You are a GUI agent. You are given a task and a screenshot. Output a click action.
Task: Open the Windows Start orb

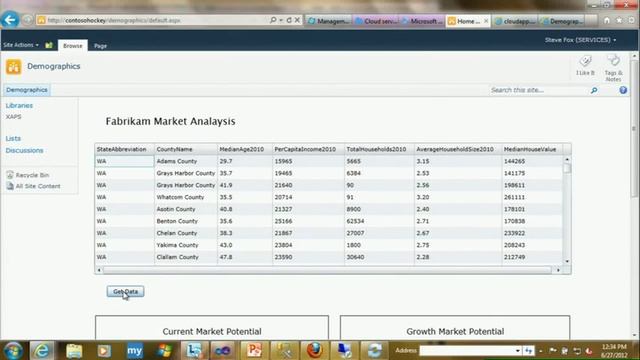tap(13, 351)
